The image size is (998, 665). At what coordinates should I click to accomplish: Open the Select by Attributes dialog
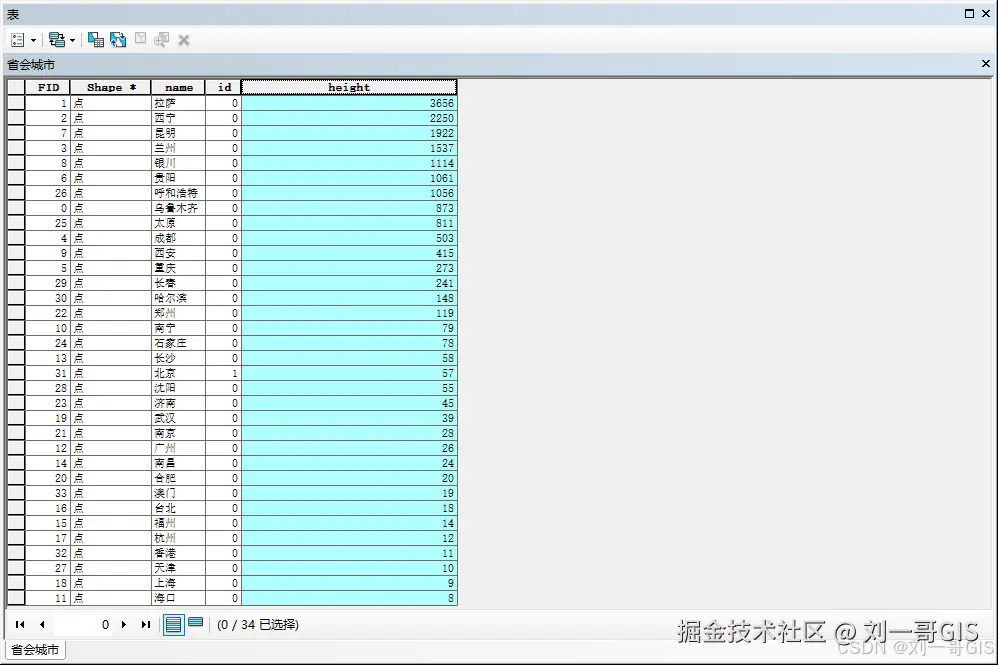point(96,39)
